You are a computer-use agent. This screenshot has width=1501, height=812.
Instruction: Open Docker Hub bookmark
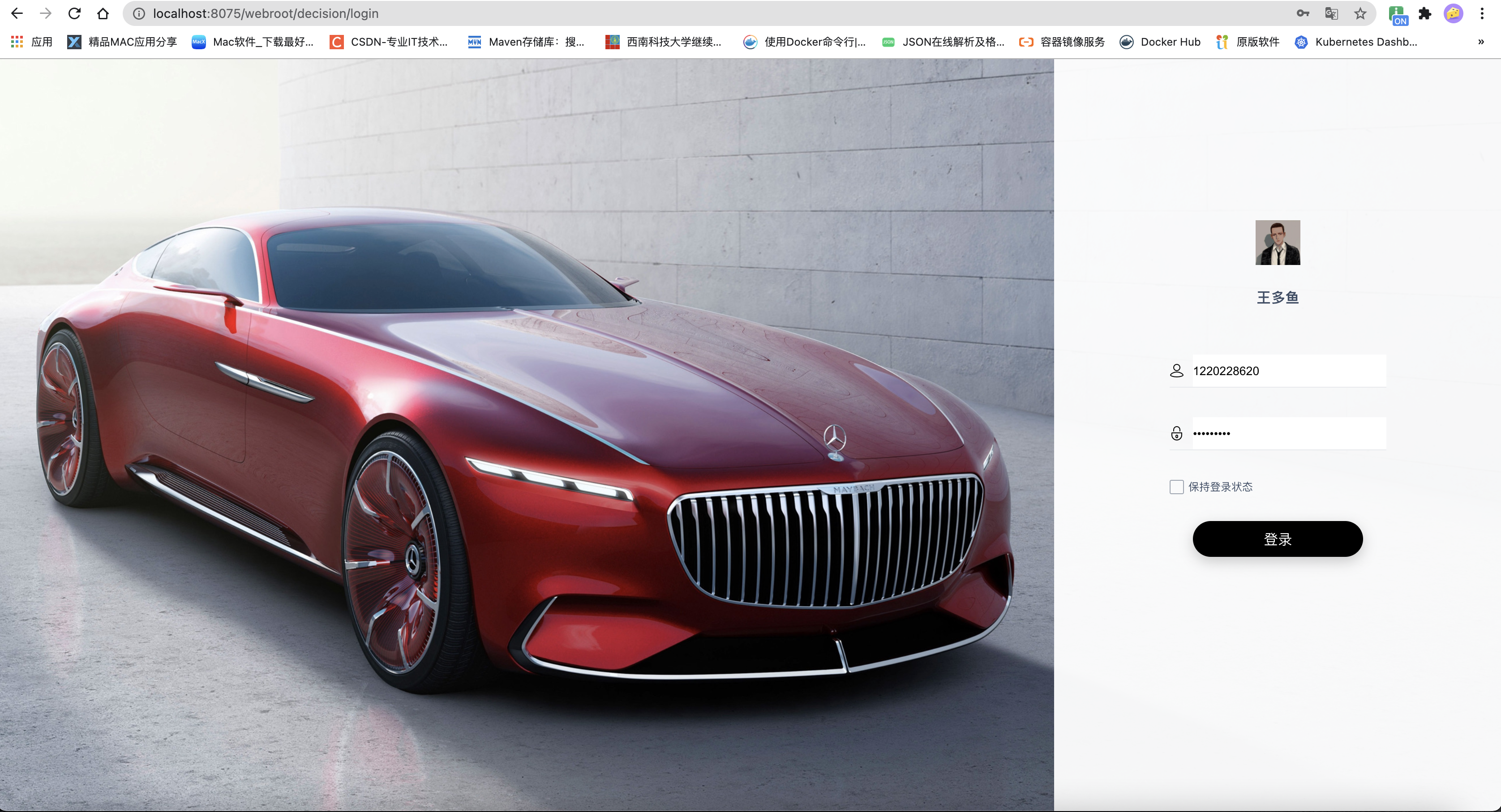1160,42
